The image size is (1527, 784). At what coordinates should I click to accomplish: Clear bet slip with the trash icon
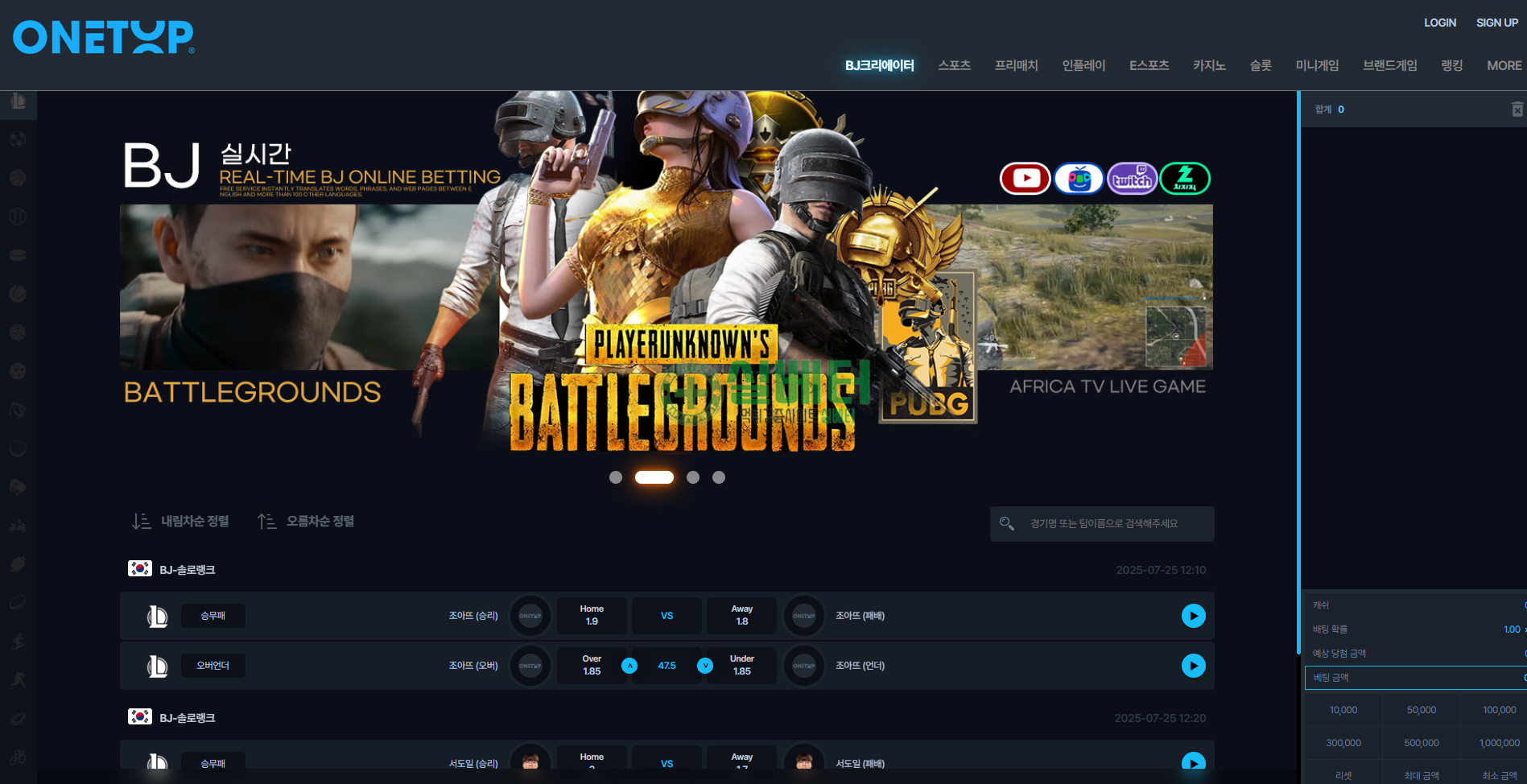1517,109
